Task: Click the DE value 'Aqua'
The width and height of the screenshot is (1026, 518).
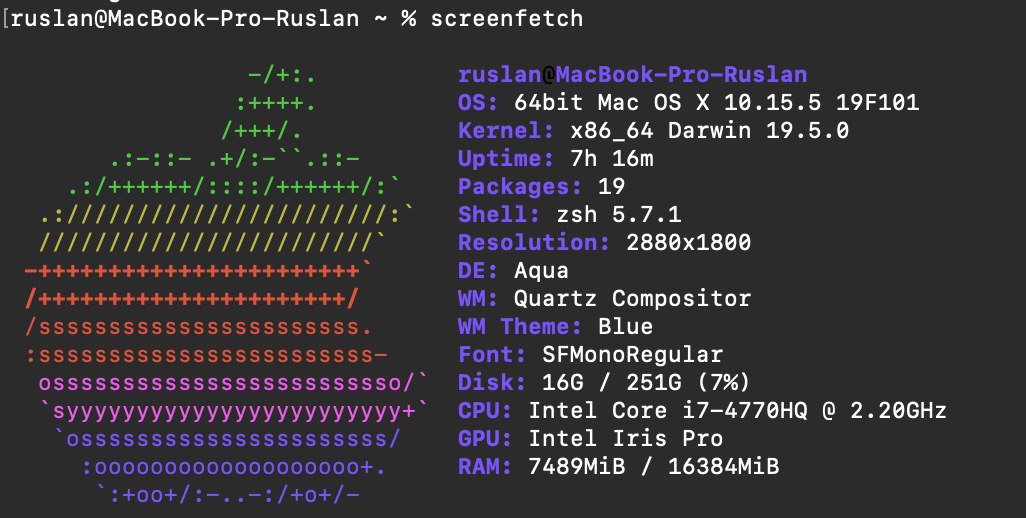Action: (x=541, y=271)
